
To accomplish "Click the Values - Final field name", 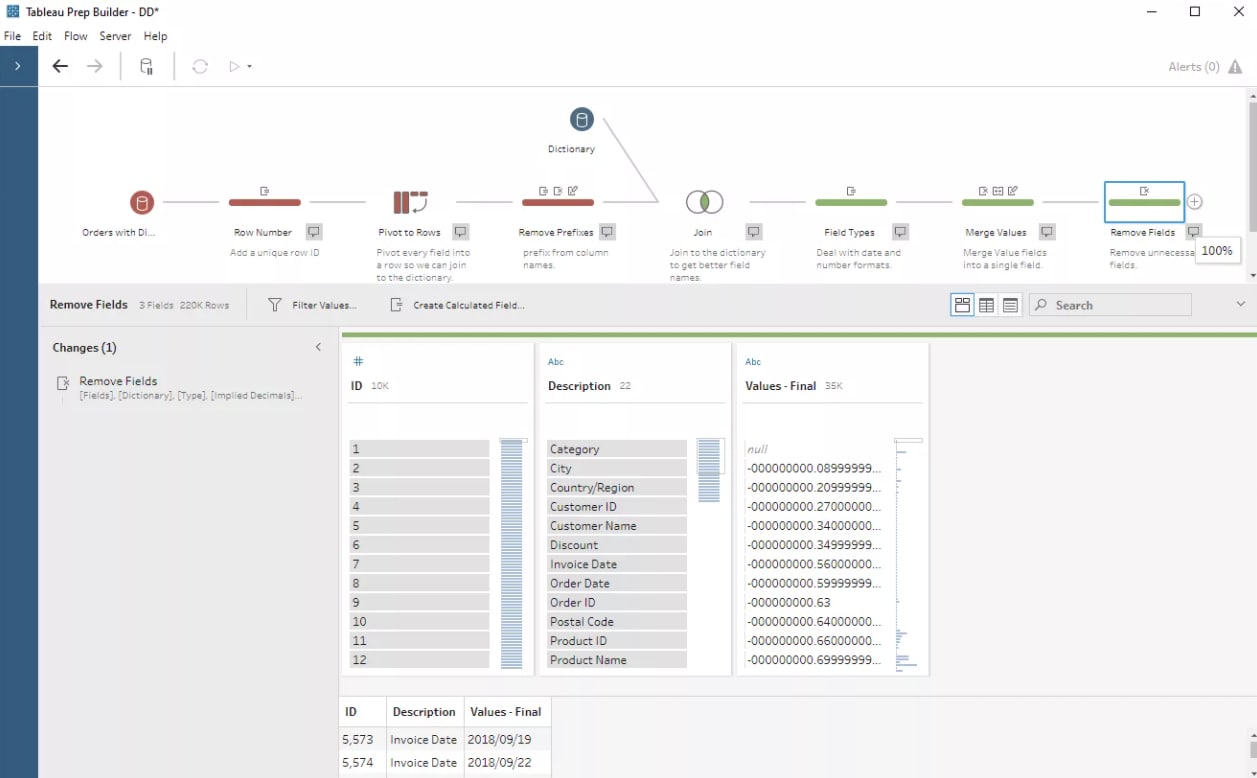I will [x=781, y=386].
